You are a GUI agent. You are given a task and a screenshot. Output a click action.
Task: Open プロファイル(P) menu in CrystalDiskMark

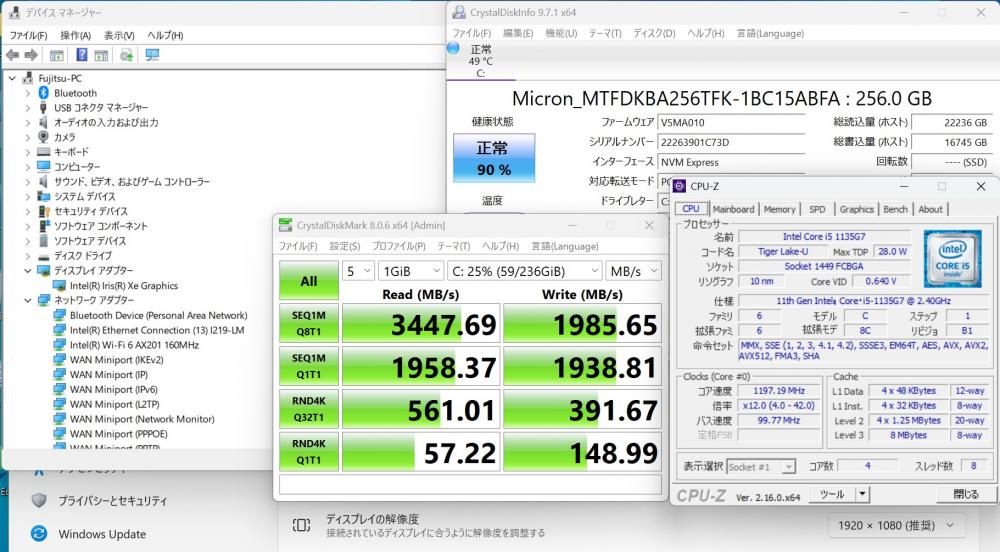click(x=399, y=246)
